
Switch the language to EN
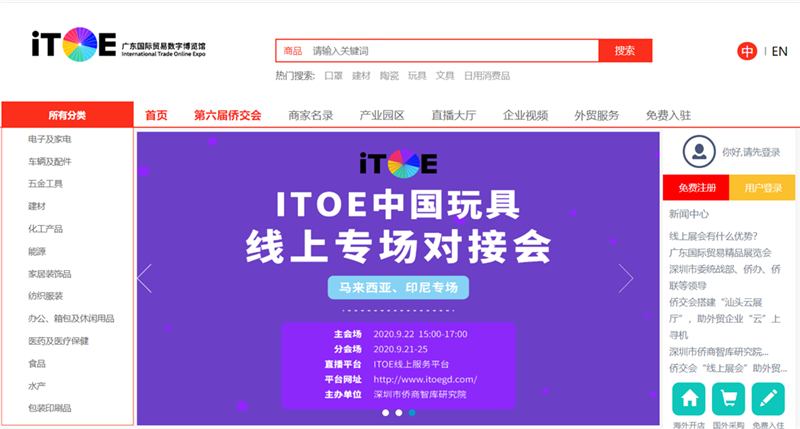pyautogui.click(x=779, y=52)
